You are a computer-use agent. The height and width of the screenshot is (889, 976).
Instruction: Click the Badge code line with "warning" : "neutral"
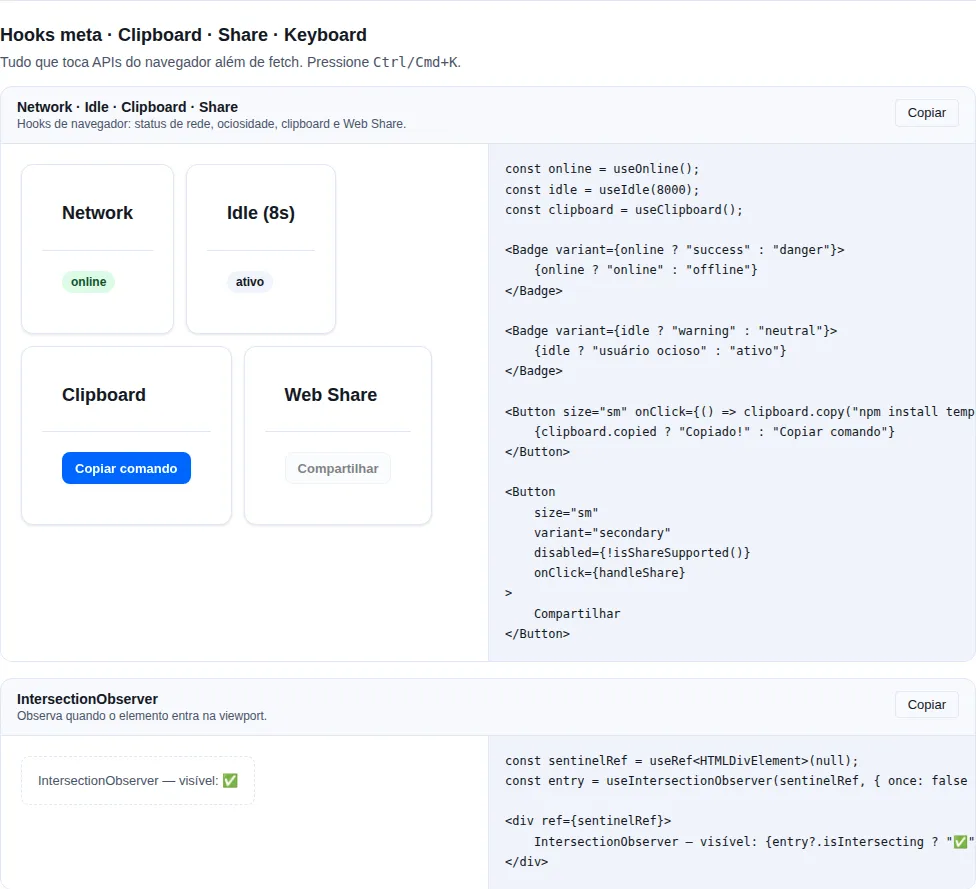(x=671, y=331)
